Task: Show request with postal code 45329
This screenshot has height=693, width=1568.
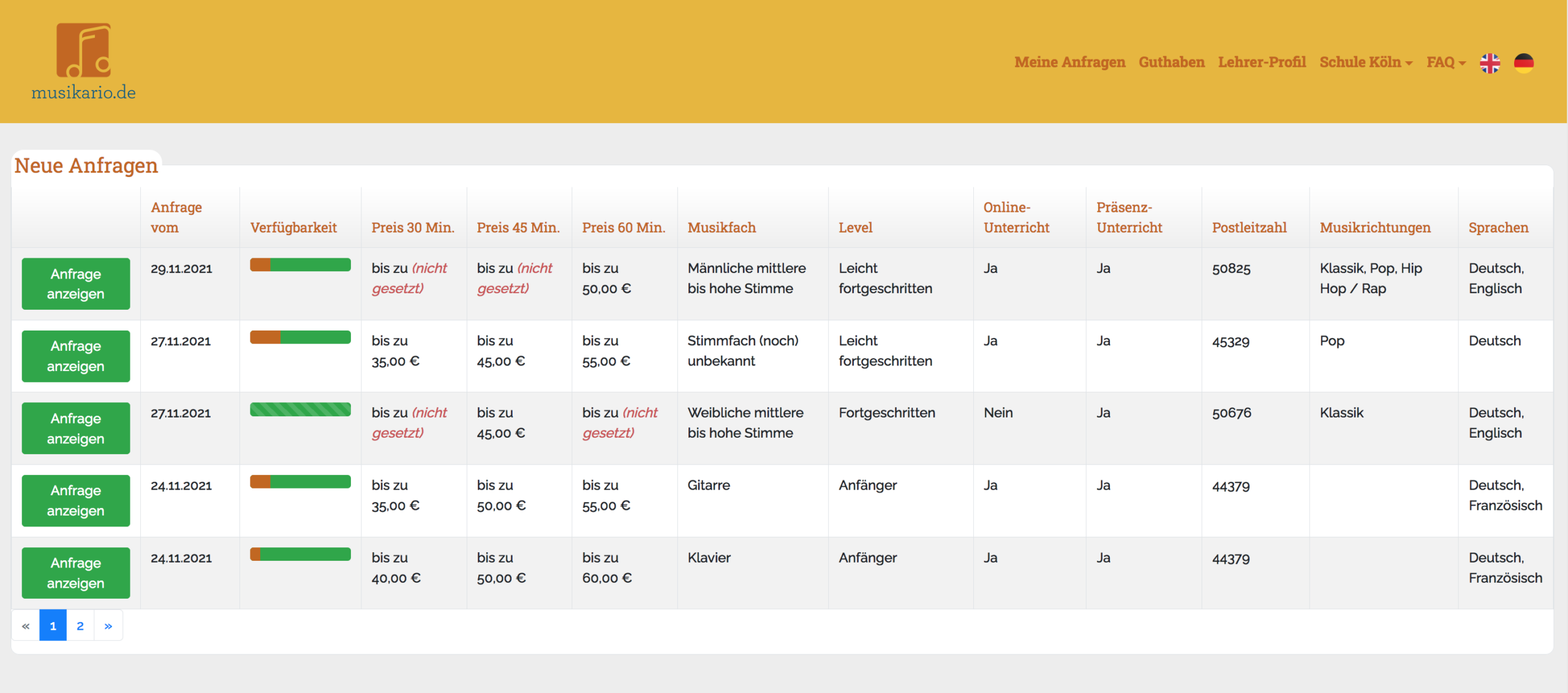Action: click(x=76, y=356)
